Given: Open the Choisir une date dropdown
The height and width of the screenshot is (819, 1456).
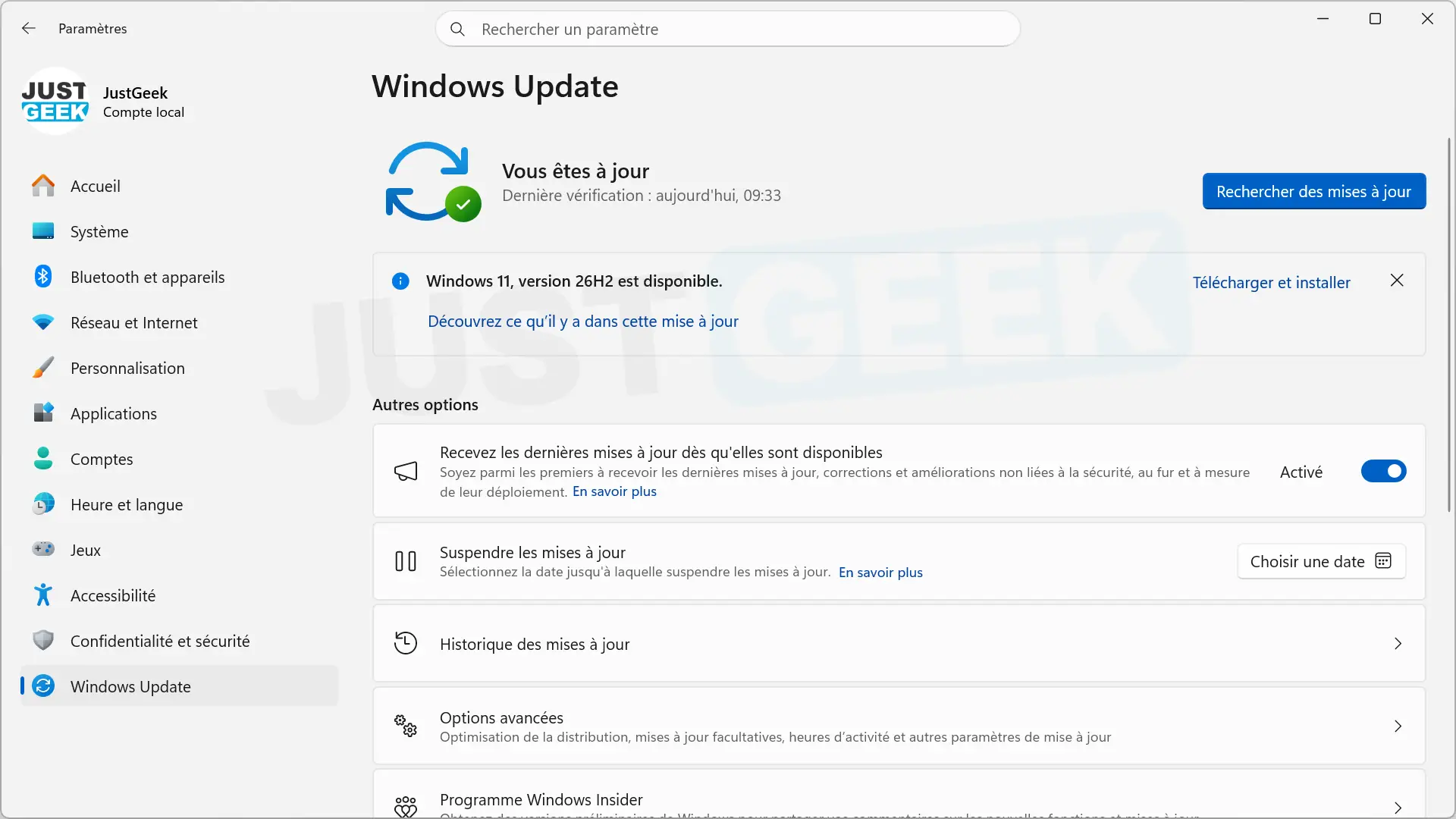Looking at the screenshot, I should [1321, 561].
